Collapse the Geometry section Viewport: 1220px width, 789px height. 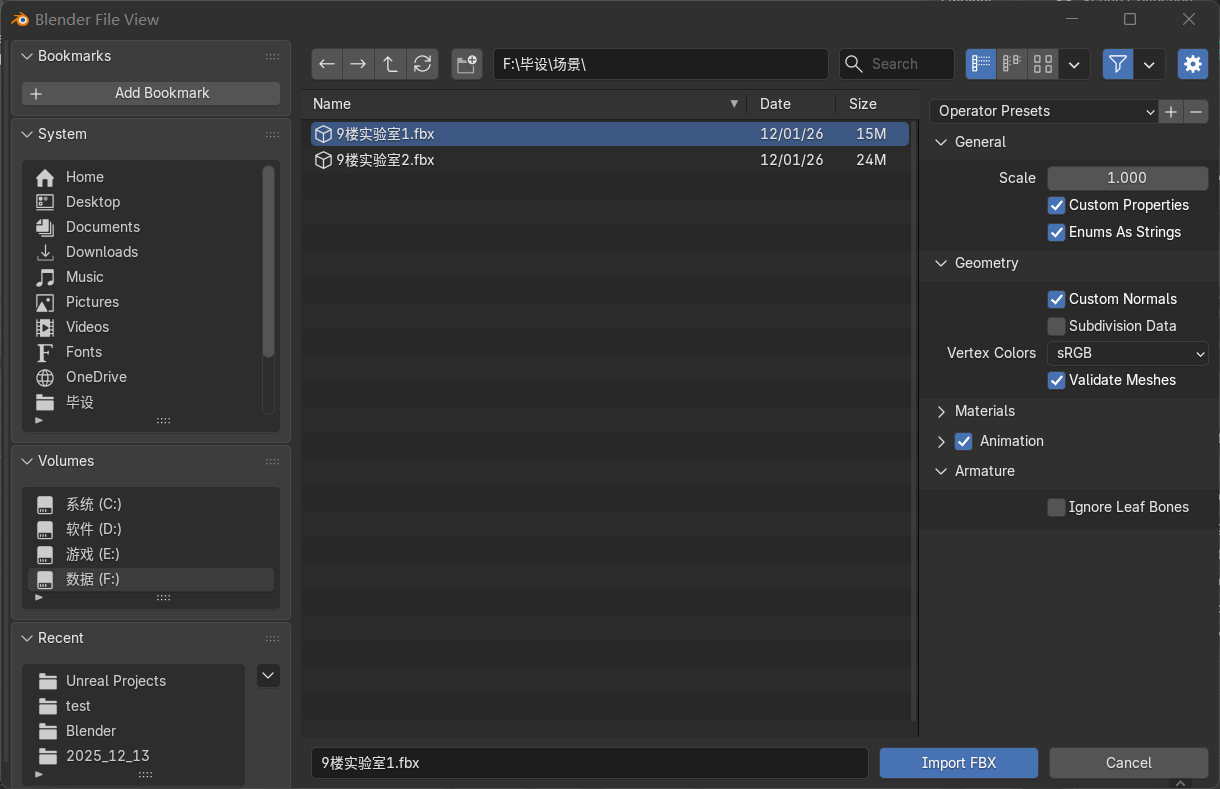941,263
